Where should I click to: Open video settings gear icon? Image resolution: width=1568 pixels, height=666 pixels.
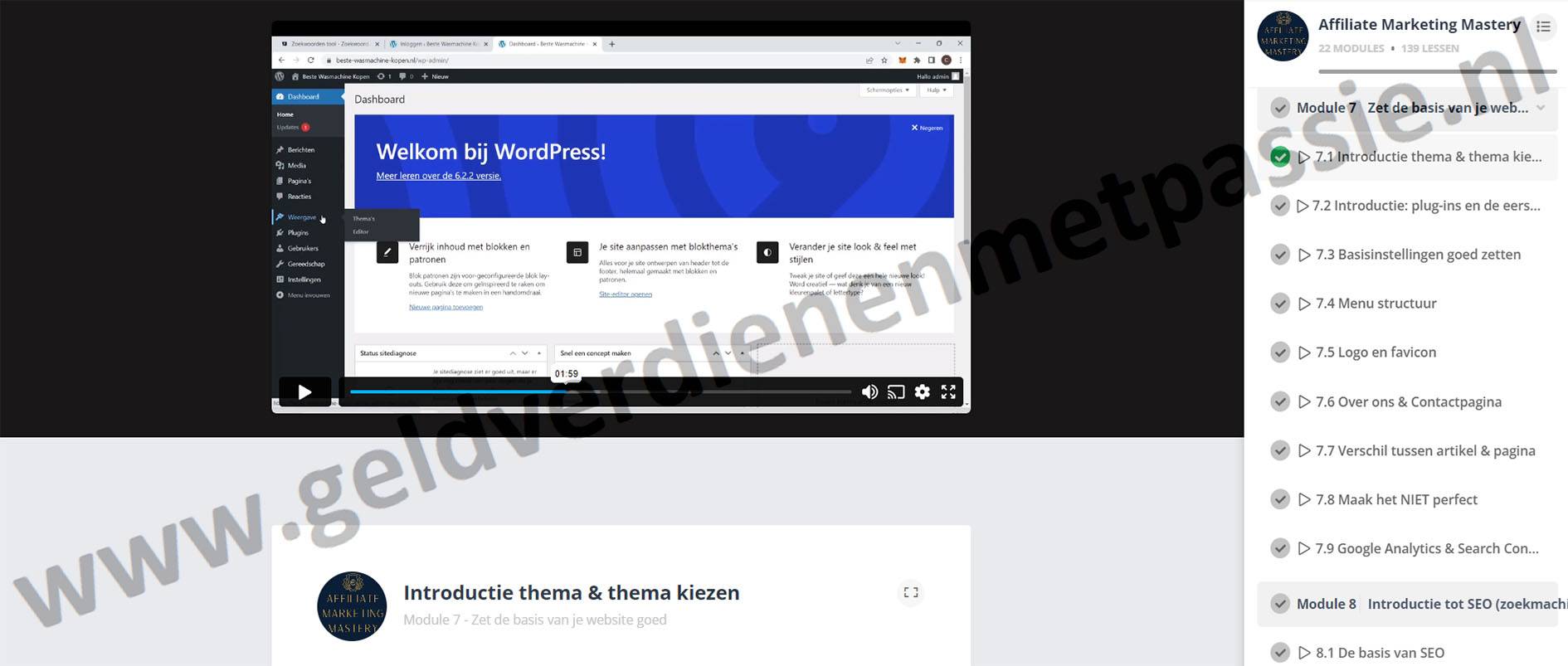922,392
